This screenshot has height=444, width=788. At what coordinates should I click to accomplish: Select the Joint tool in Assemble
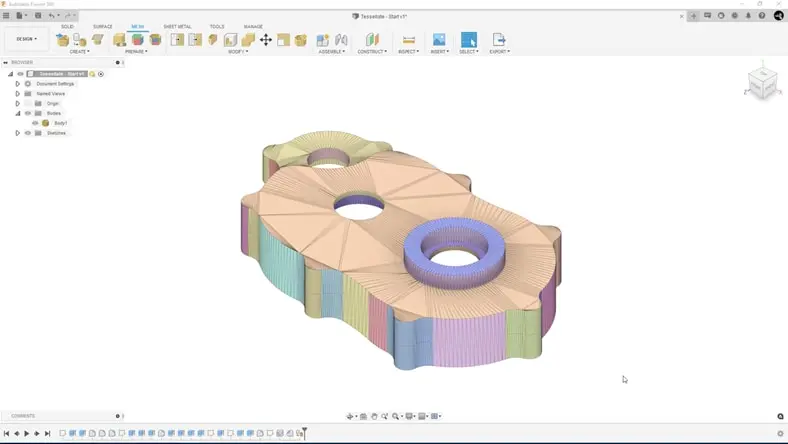click(x=341, y=40)
